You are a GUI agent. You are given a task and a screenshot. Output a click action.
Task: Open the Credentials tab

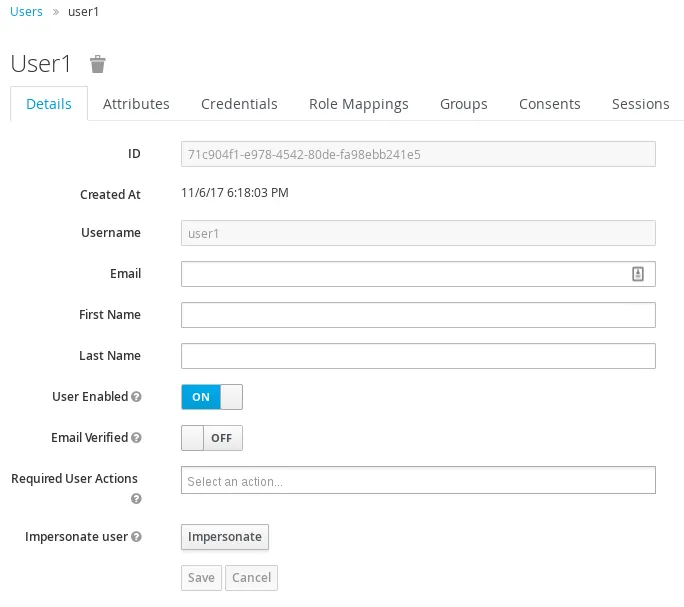point(239,104)
